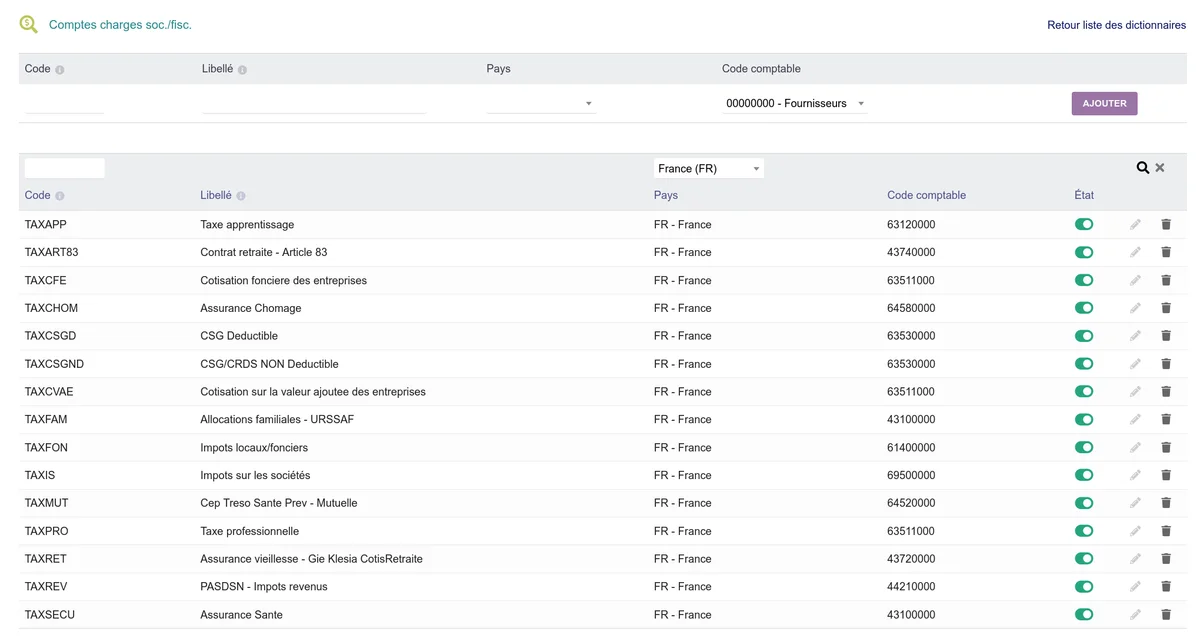
Task: Select the account code 64580000 cell
Action: pos(911,308)
